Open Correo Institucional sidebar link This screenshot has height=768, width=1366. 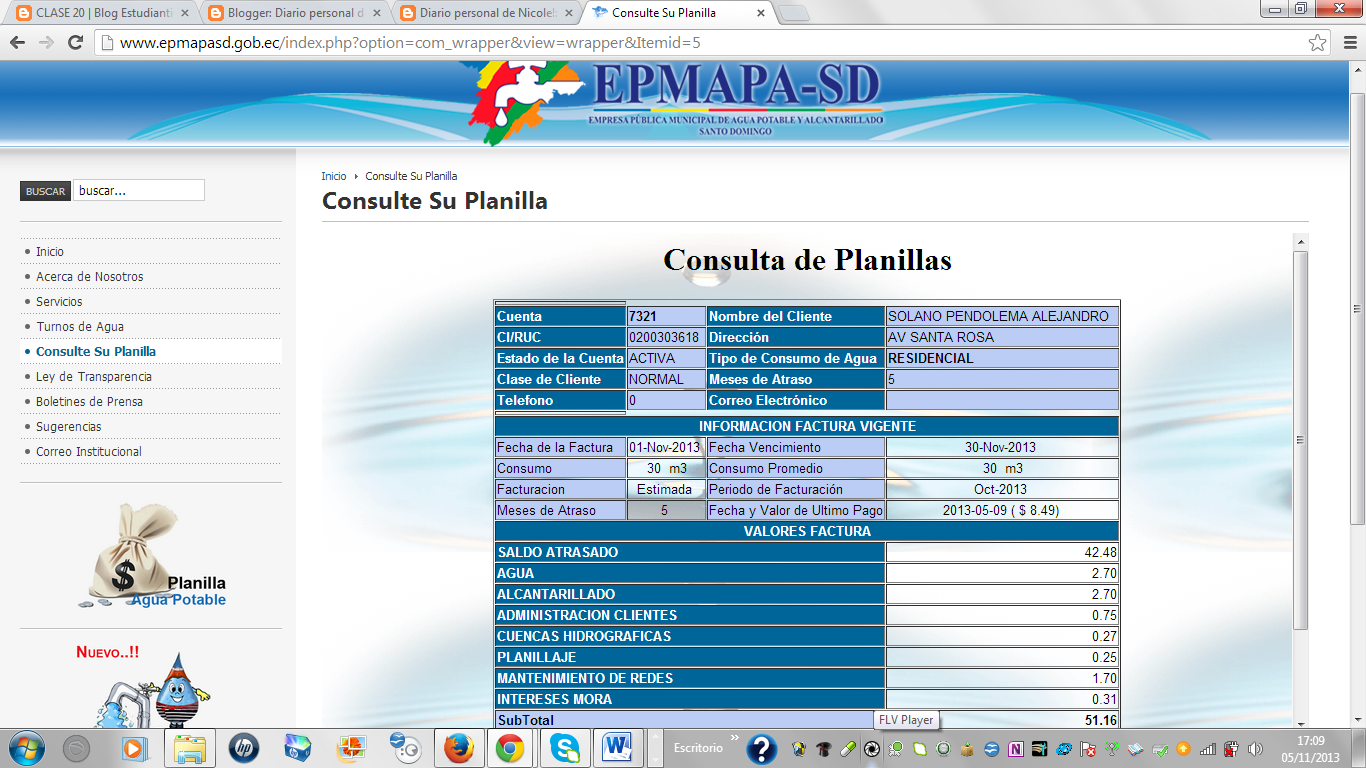pyautogui.click(x=89, y=452)
